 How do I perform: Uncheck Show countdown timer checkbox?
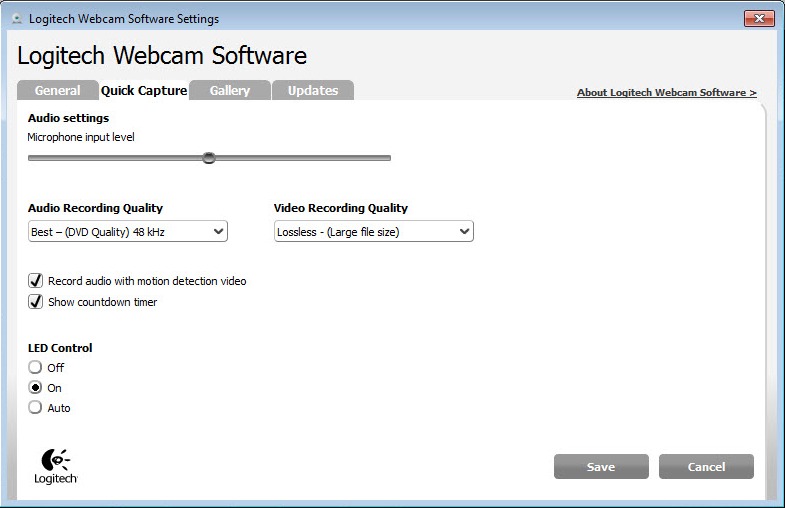coord(36,302)
